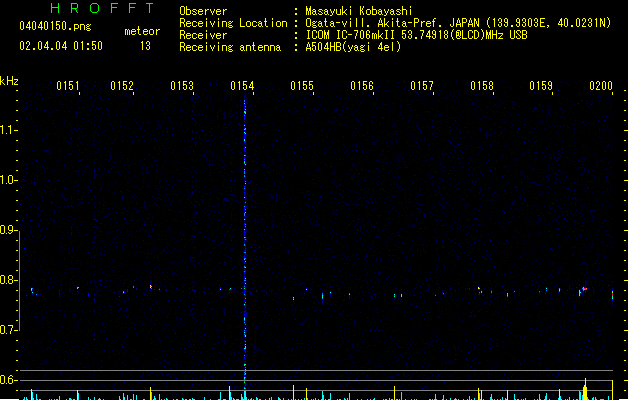Click the 0159 time marker
Screen dimensions: 629x400
pos(541,86)
